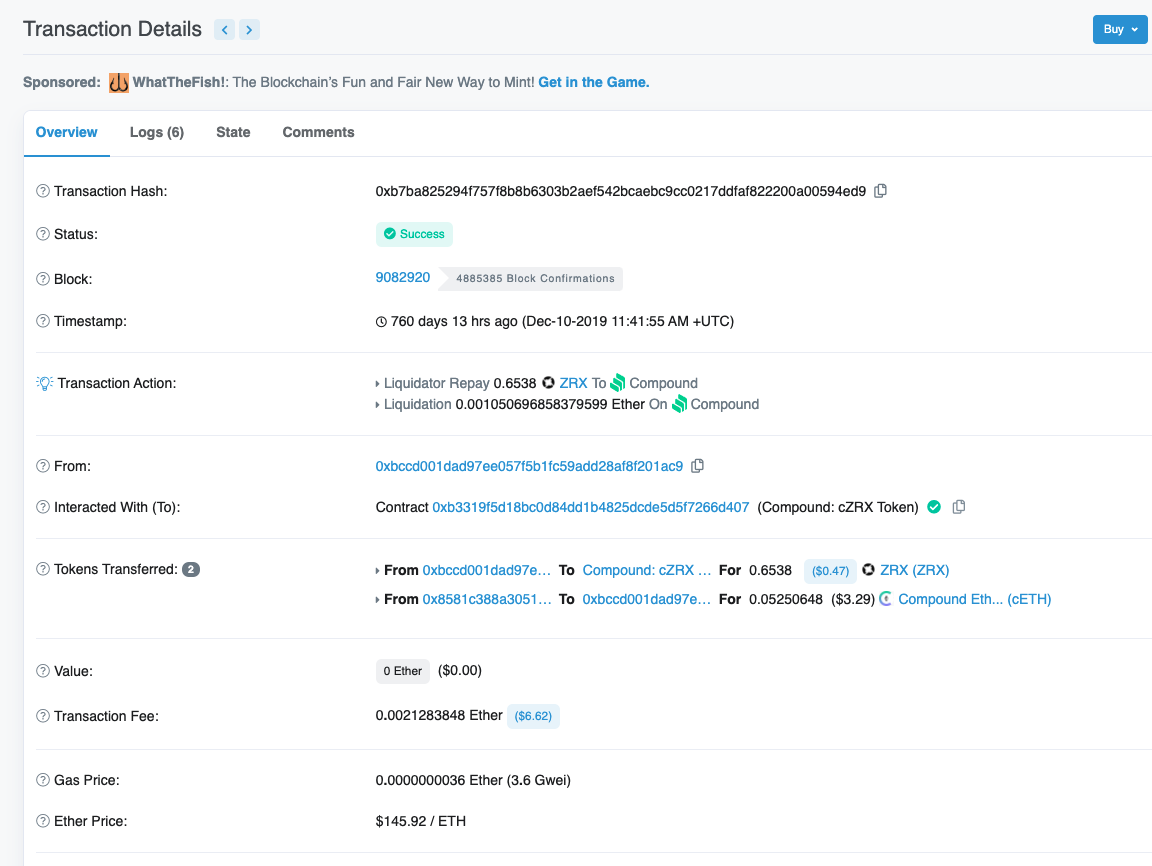Click ZRX token icon in Liquidator Repay row

click(548, 383)
